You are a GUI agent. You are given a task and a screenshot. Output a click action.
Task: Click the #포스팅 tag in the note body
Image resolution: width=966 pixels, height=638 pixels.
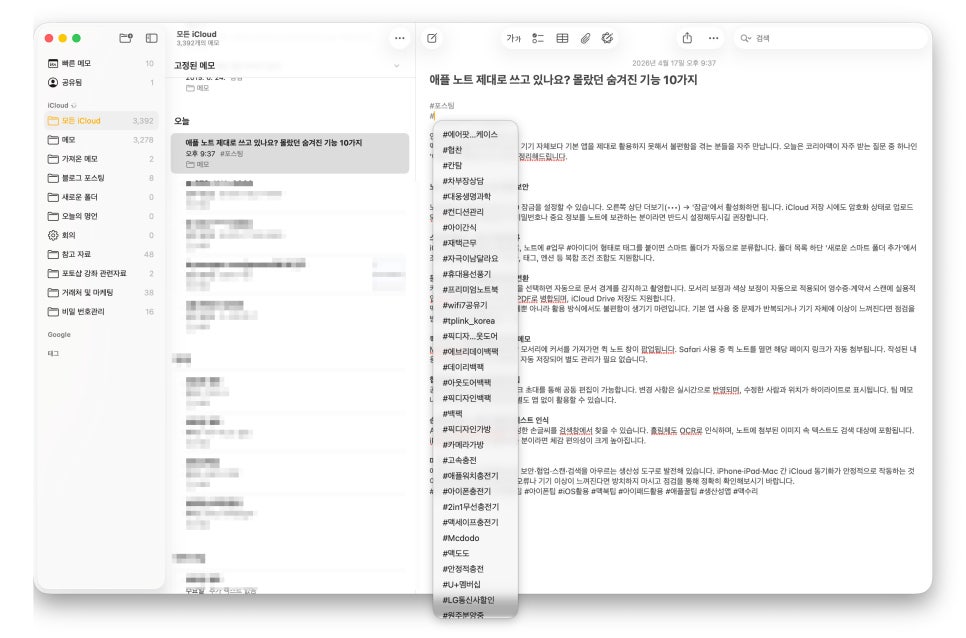(442, 105)
